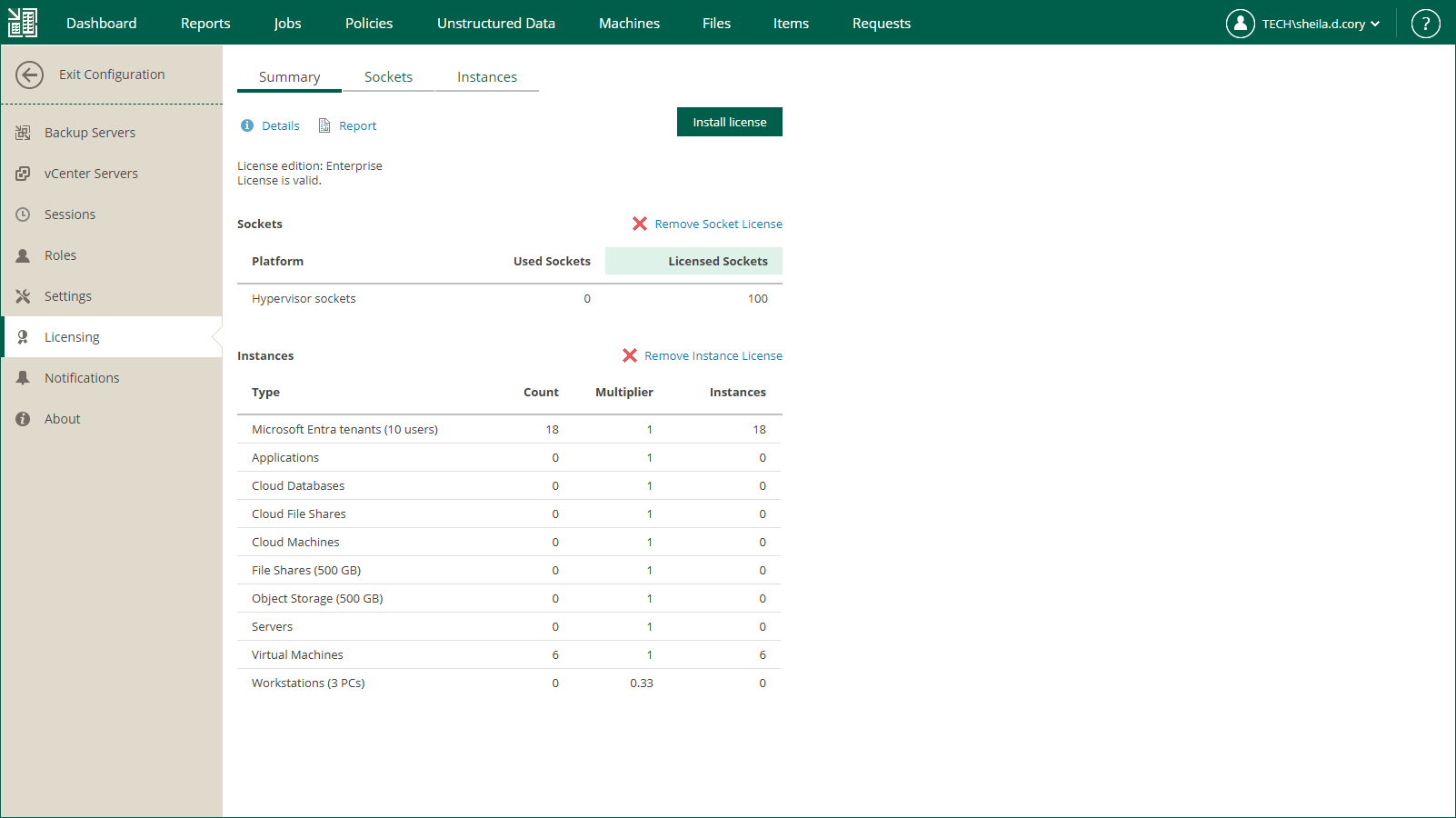Image resolution: width=1456 pixels, height=818 pixels.
Task: Go to Notifications settings in sidebar
Action: 82,378
